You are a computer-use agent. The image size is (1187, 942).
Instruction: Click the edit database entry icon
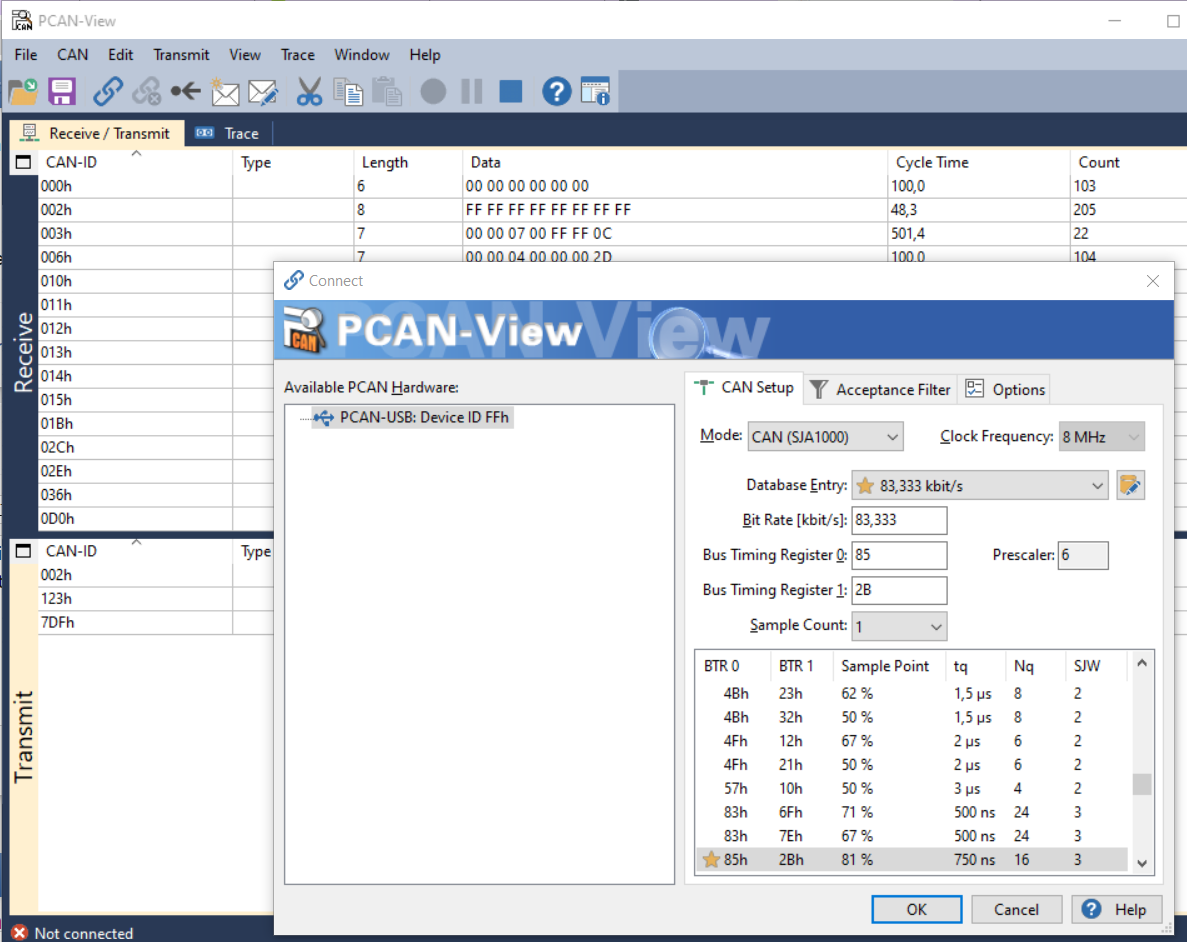(x=1130, y=486)
